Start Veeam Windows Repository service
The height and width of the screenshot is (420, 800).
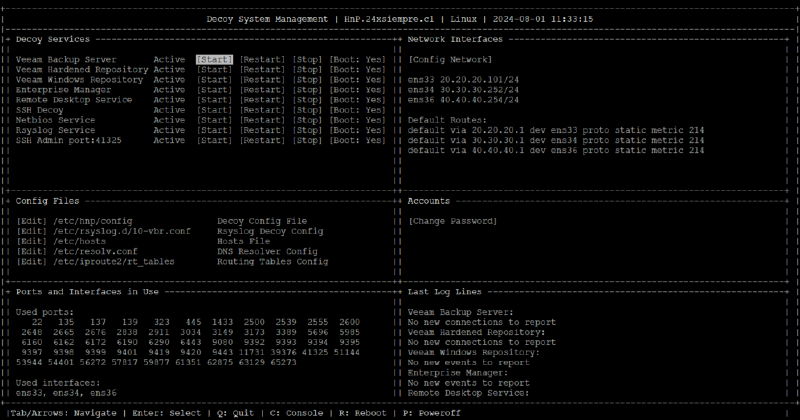click(214, 80)
